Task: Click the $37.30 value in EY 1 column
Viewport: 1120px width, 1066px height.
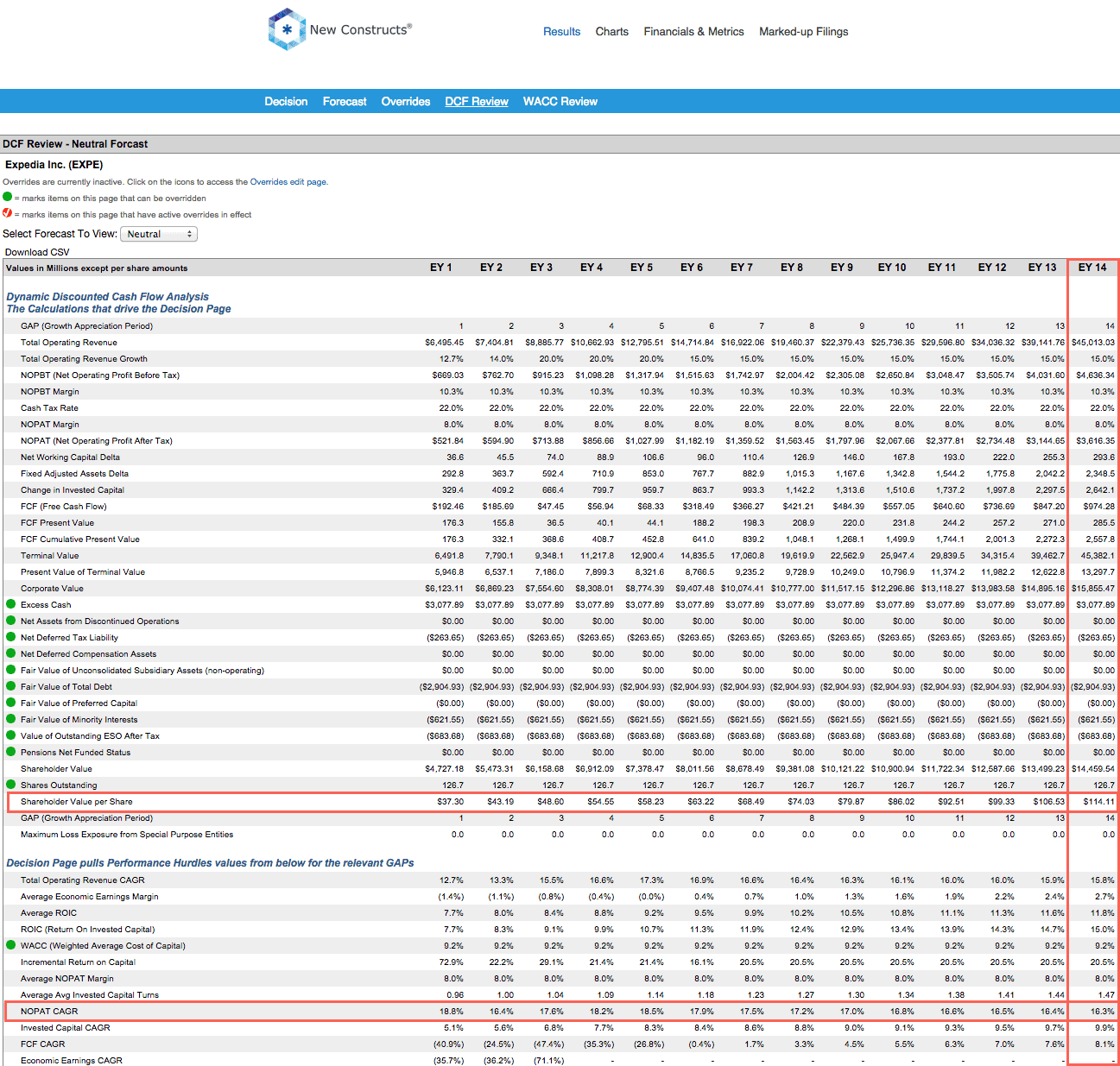Action: pyautogui.click(x=450, y=802)
